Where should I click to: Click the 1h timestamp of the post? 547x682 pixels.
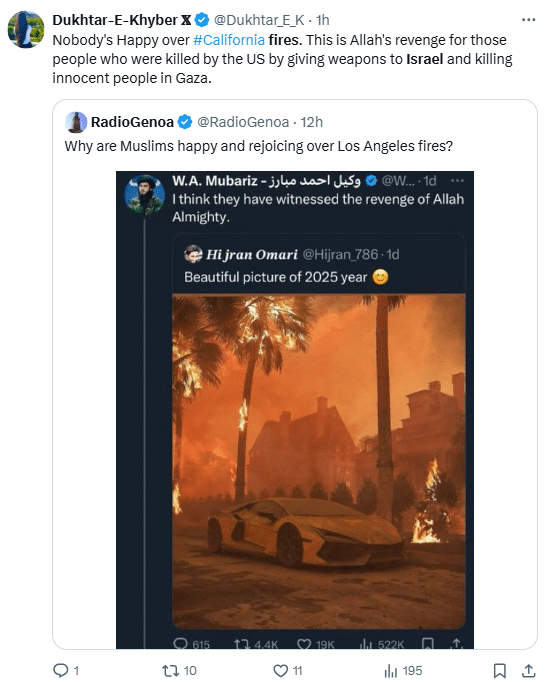(323, 20)
